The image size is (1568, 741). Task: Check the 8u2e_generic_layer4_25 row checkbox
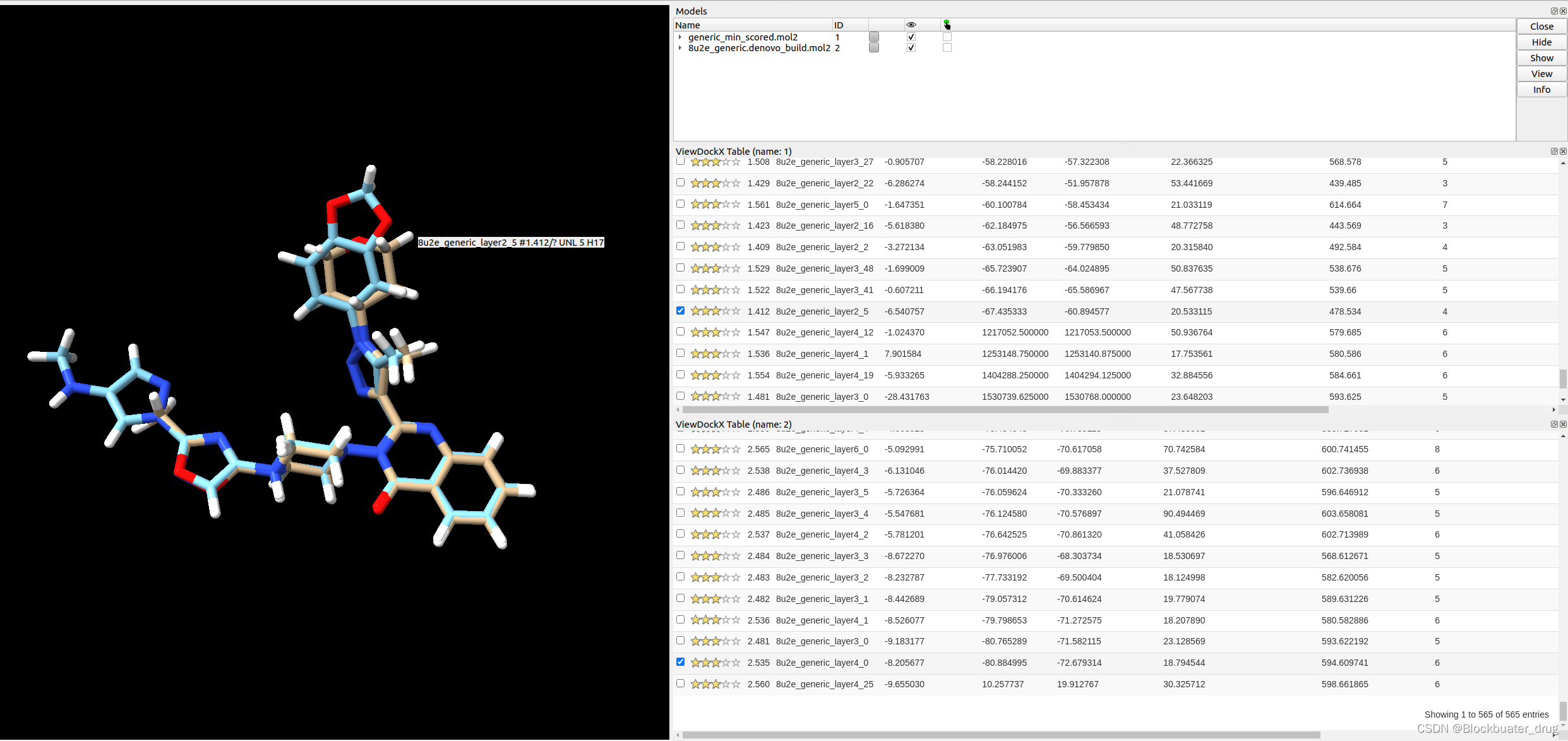tap(680, 684)
